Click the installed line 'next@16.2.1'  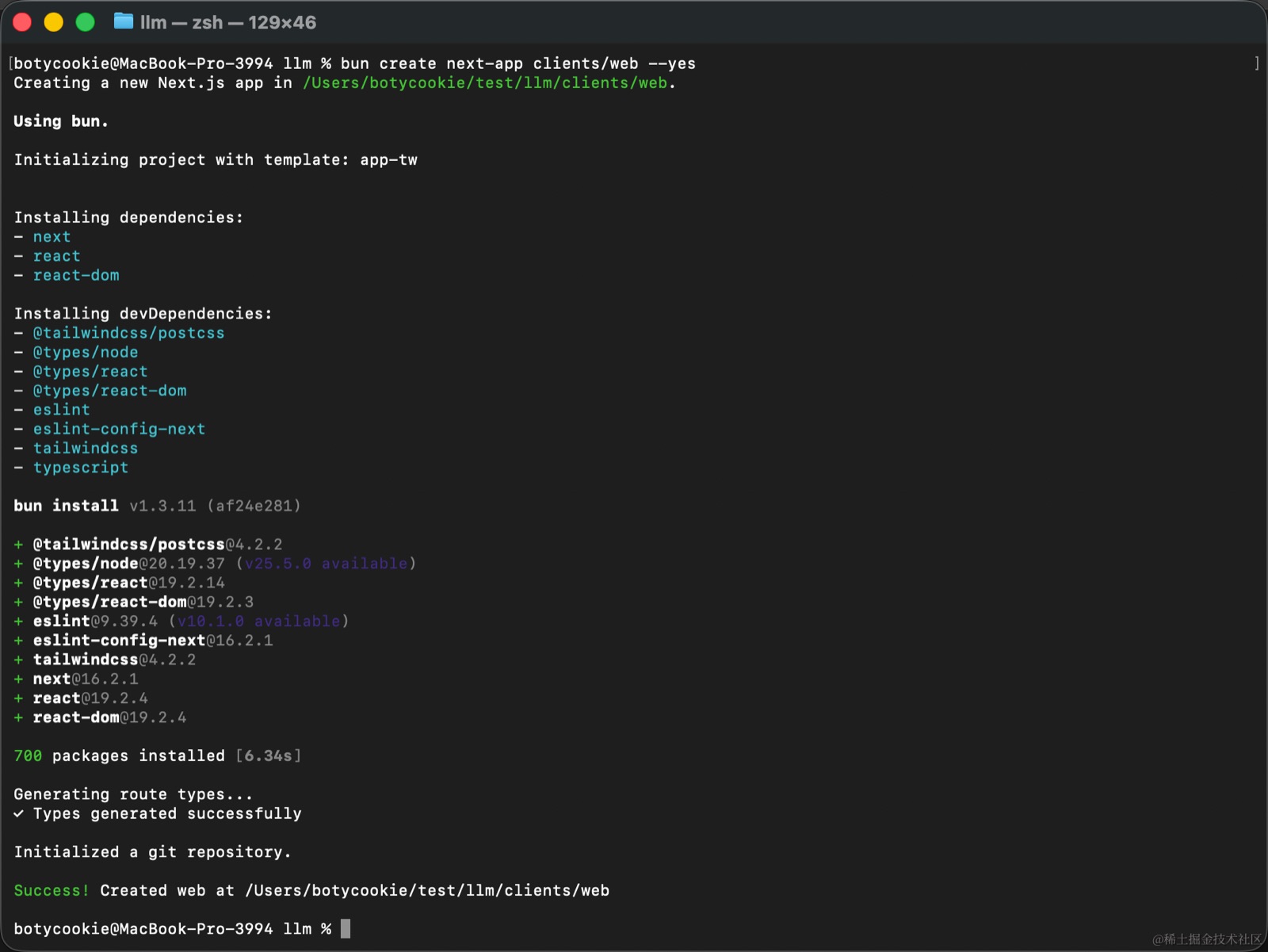coord(86,679)
